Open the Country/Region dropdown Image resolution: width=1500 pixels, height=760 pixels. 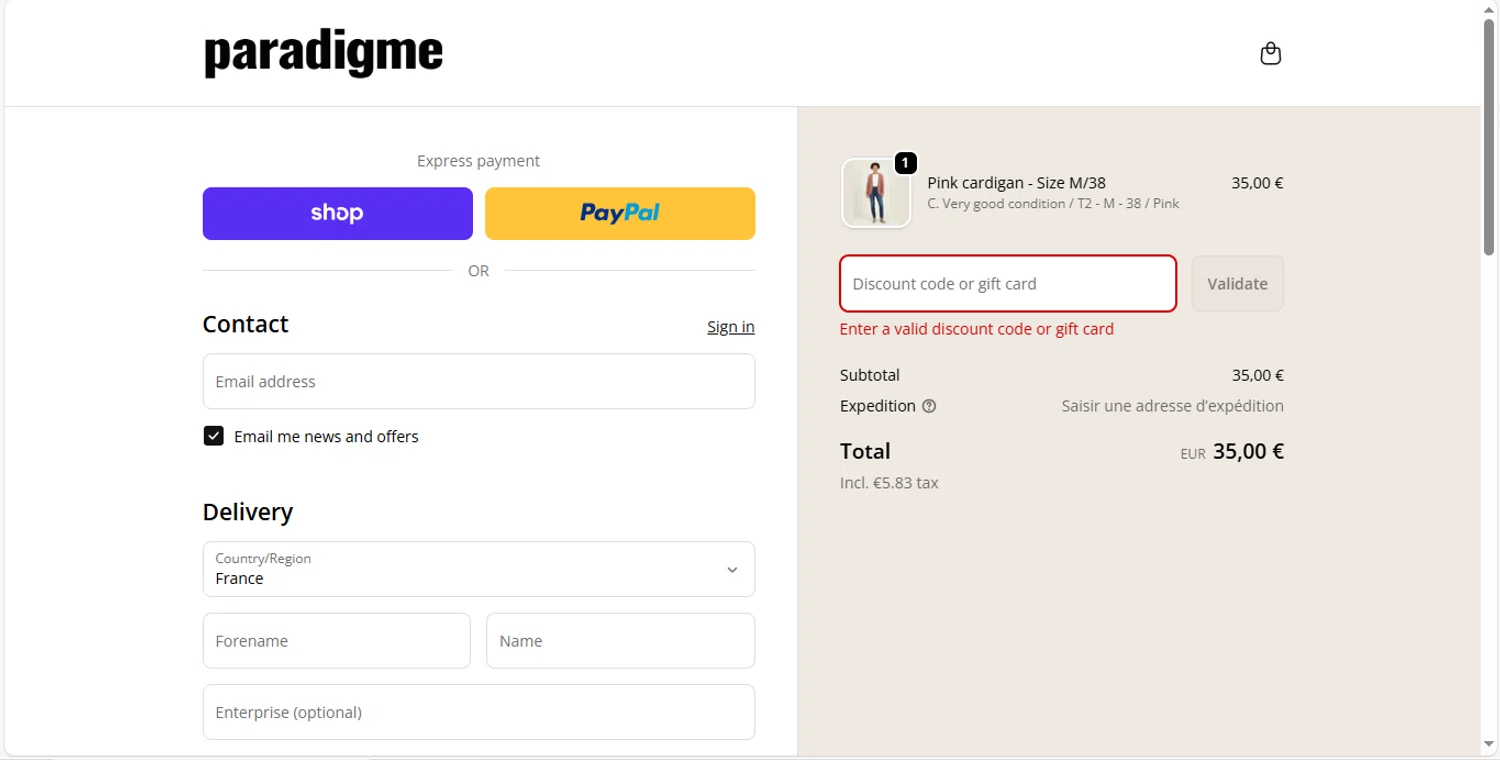coord(479,569)
